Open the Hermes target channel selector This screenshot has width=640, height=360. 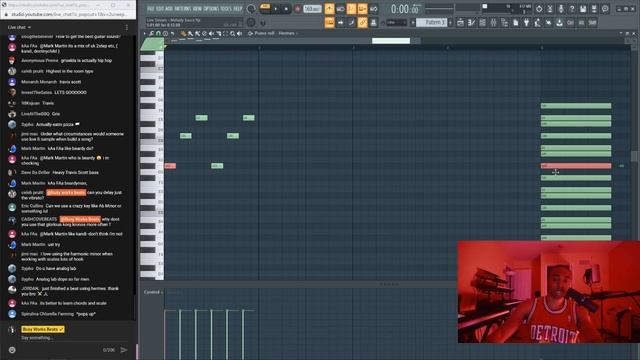click(287, 33)
